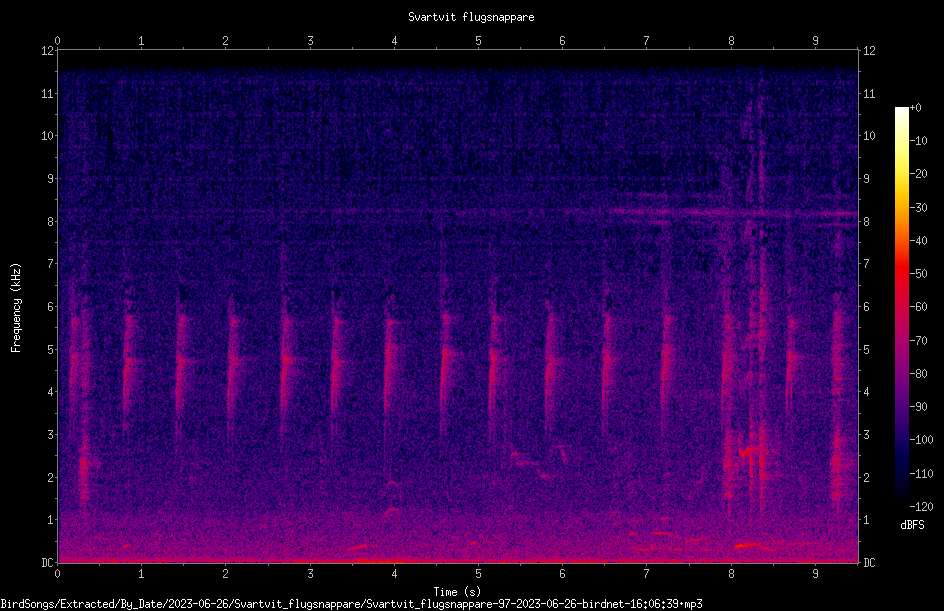Viewport: 944px width, 611px height.
Task: Click the "5" tick on the left frequency axis
Action: point(50,350)
